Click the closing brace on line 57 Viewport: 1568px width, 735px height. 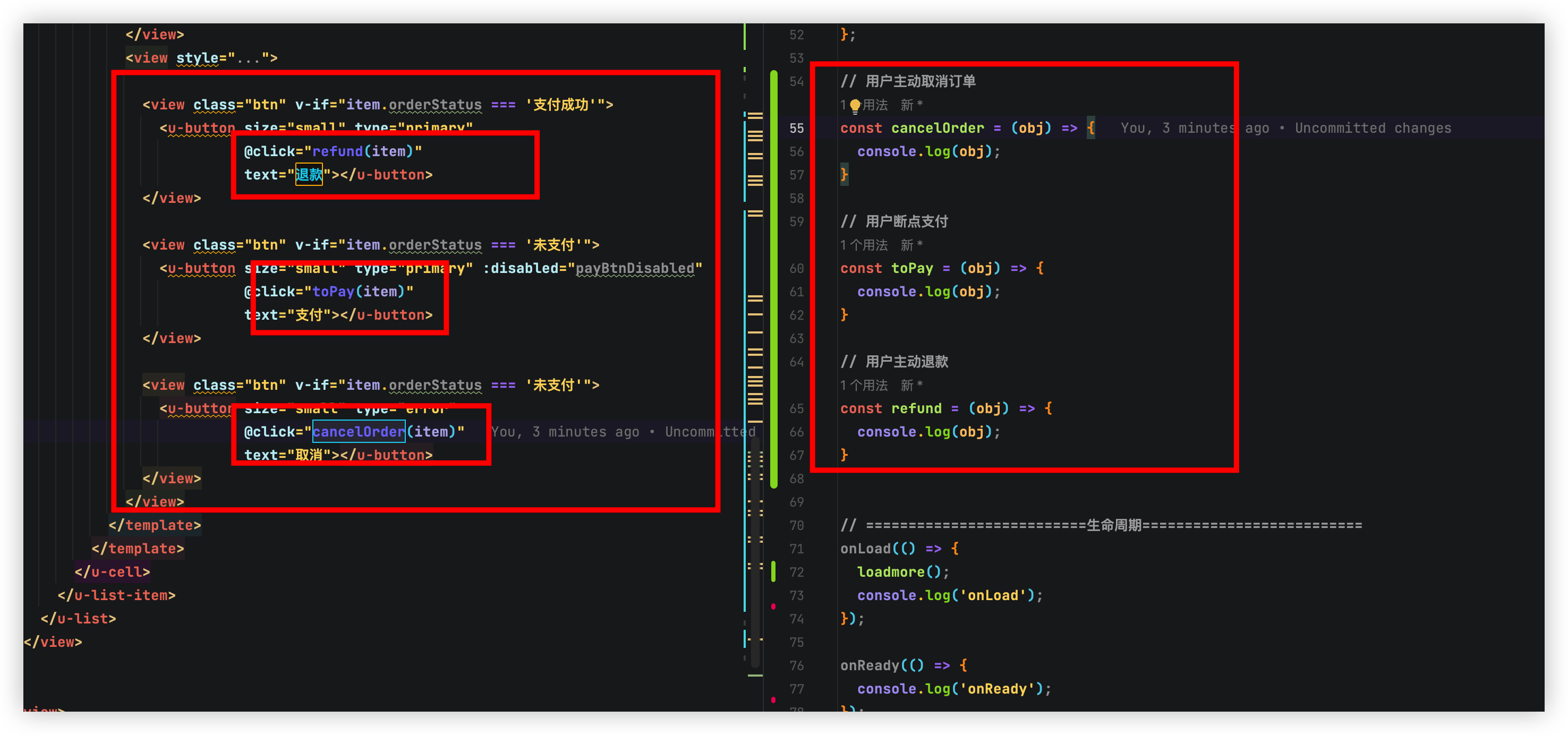[844, 175]
